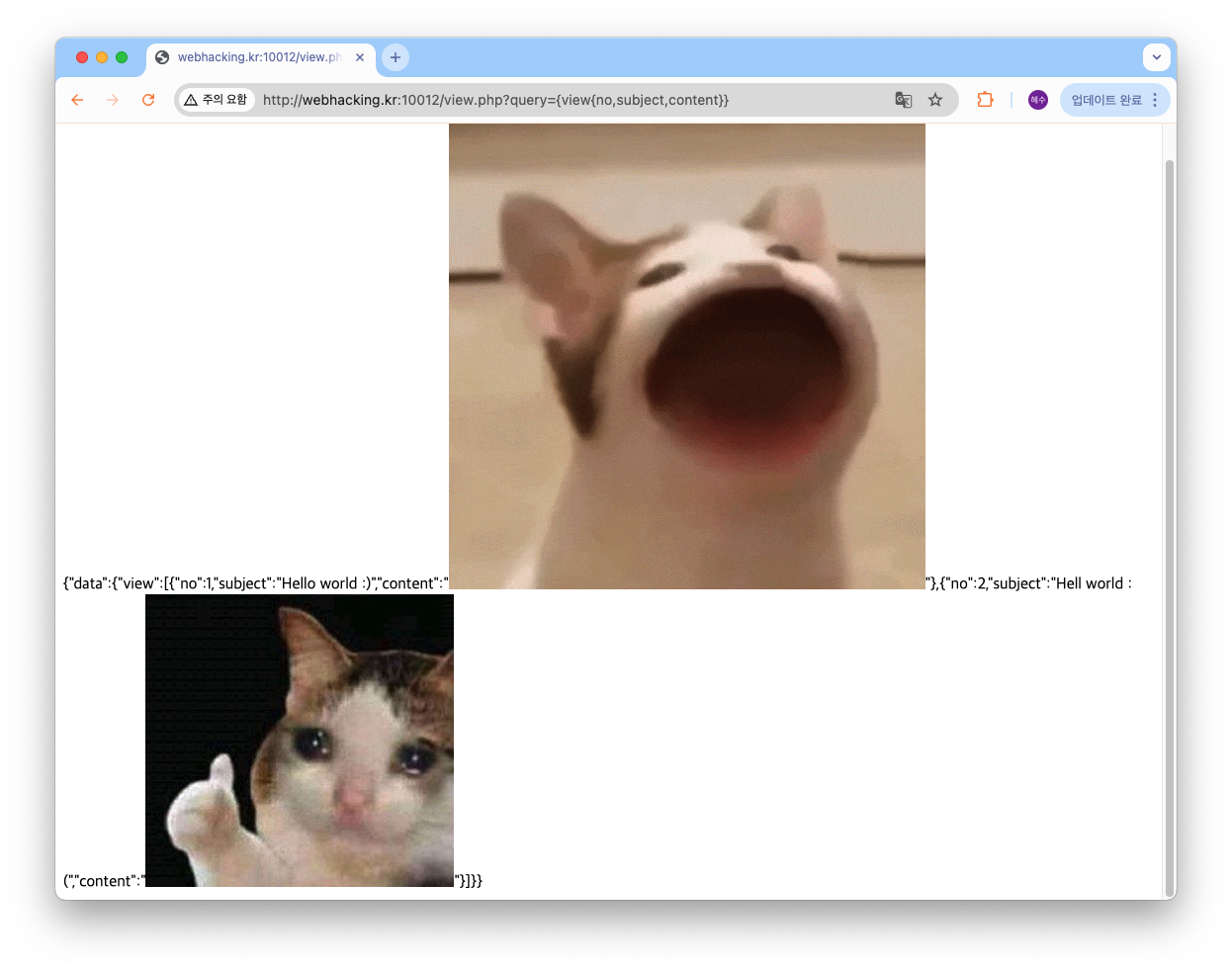Open a new tab with plus
Screen dimensions: 1232x973
click(396, 57)
